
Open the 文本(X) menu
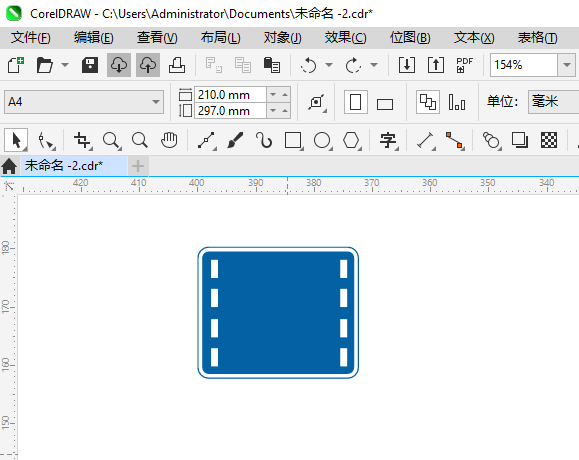(474, 38)
